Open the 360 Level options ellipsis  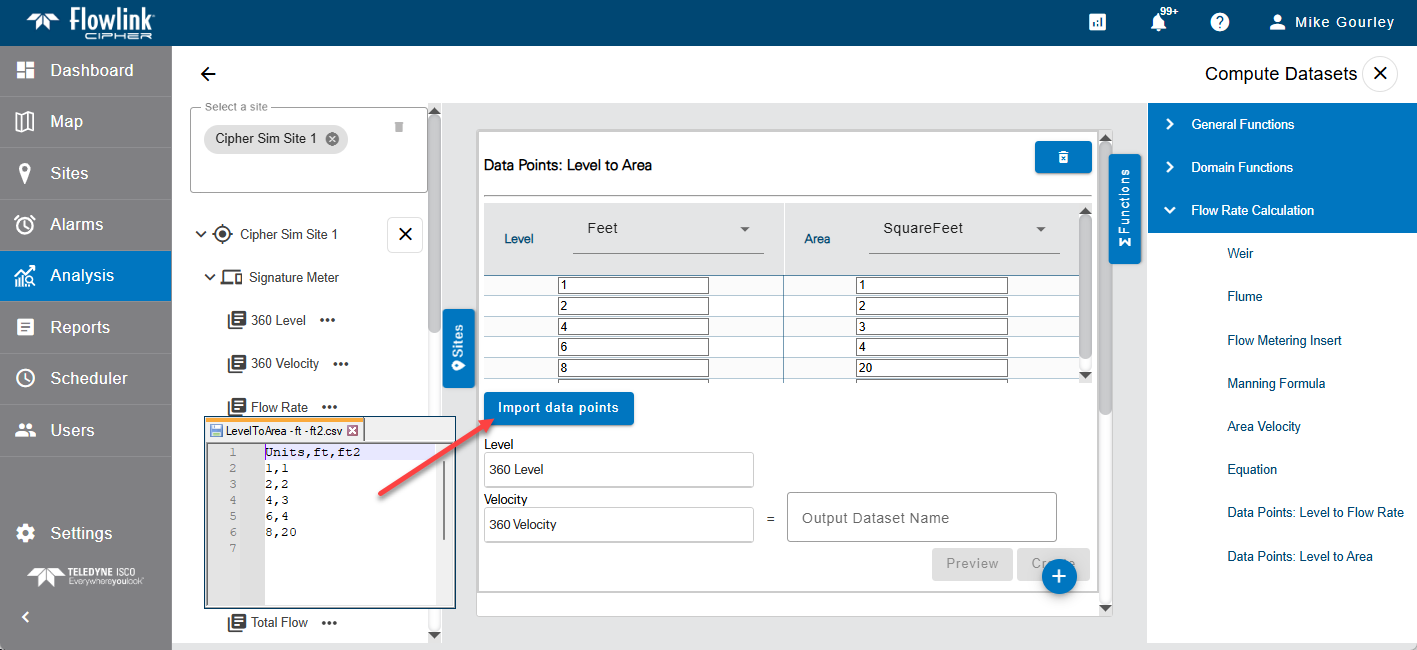[327, 321]
